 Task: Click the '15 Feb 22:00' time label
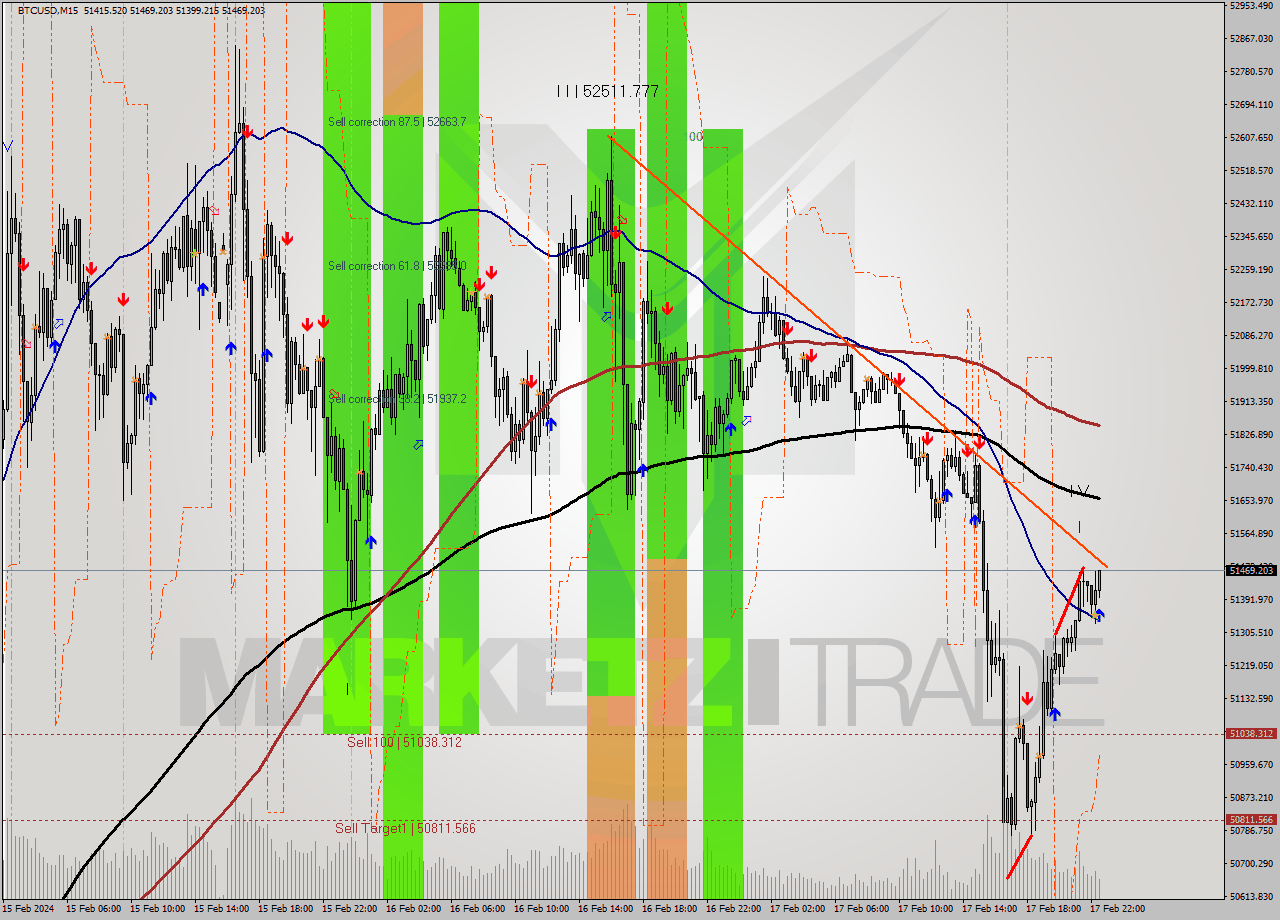(x=349, y=910)
